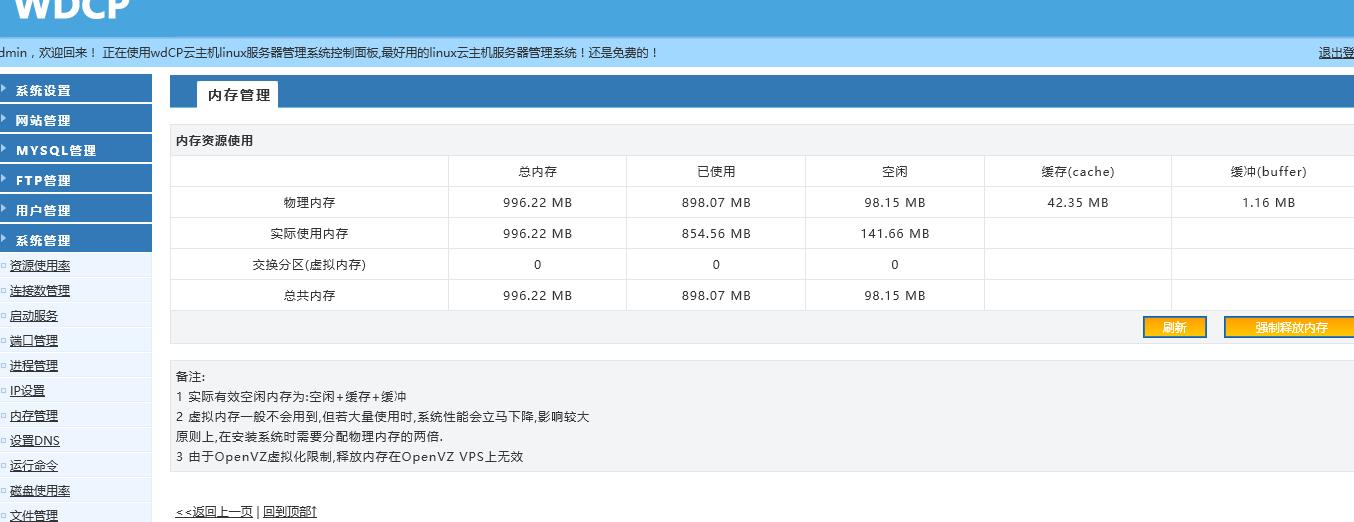Screen dimensions: 1354x522
Task: Open 磁盘使用率 sidebar link
Action: pyautogui.click(x=40, y=491)
